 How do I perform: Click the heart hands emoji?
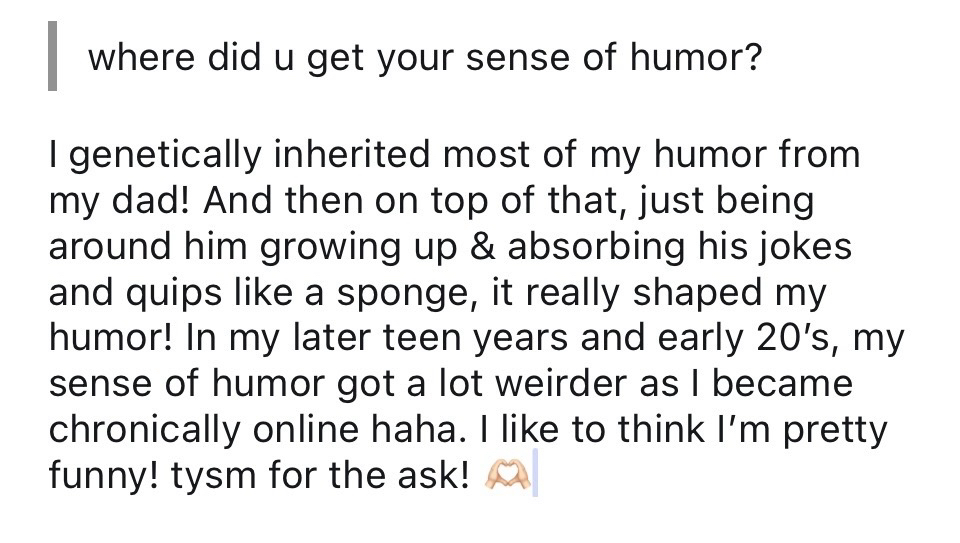tap(504, 473)
